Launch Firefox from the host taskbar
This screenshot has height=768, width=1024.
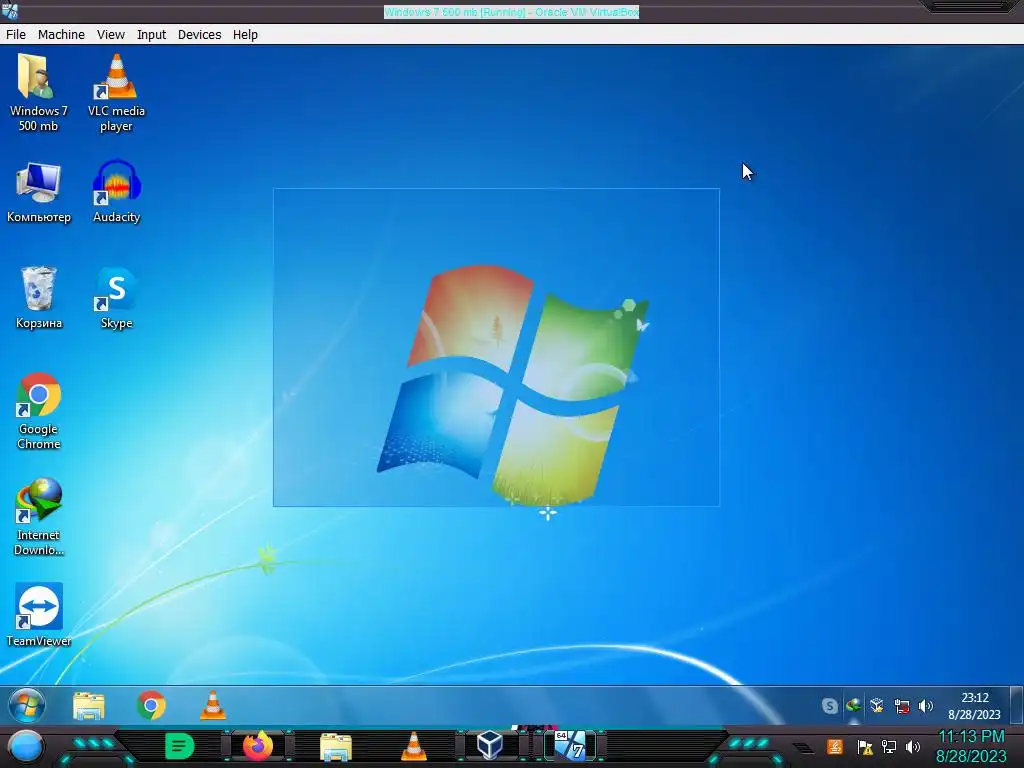[258, 746]
